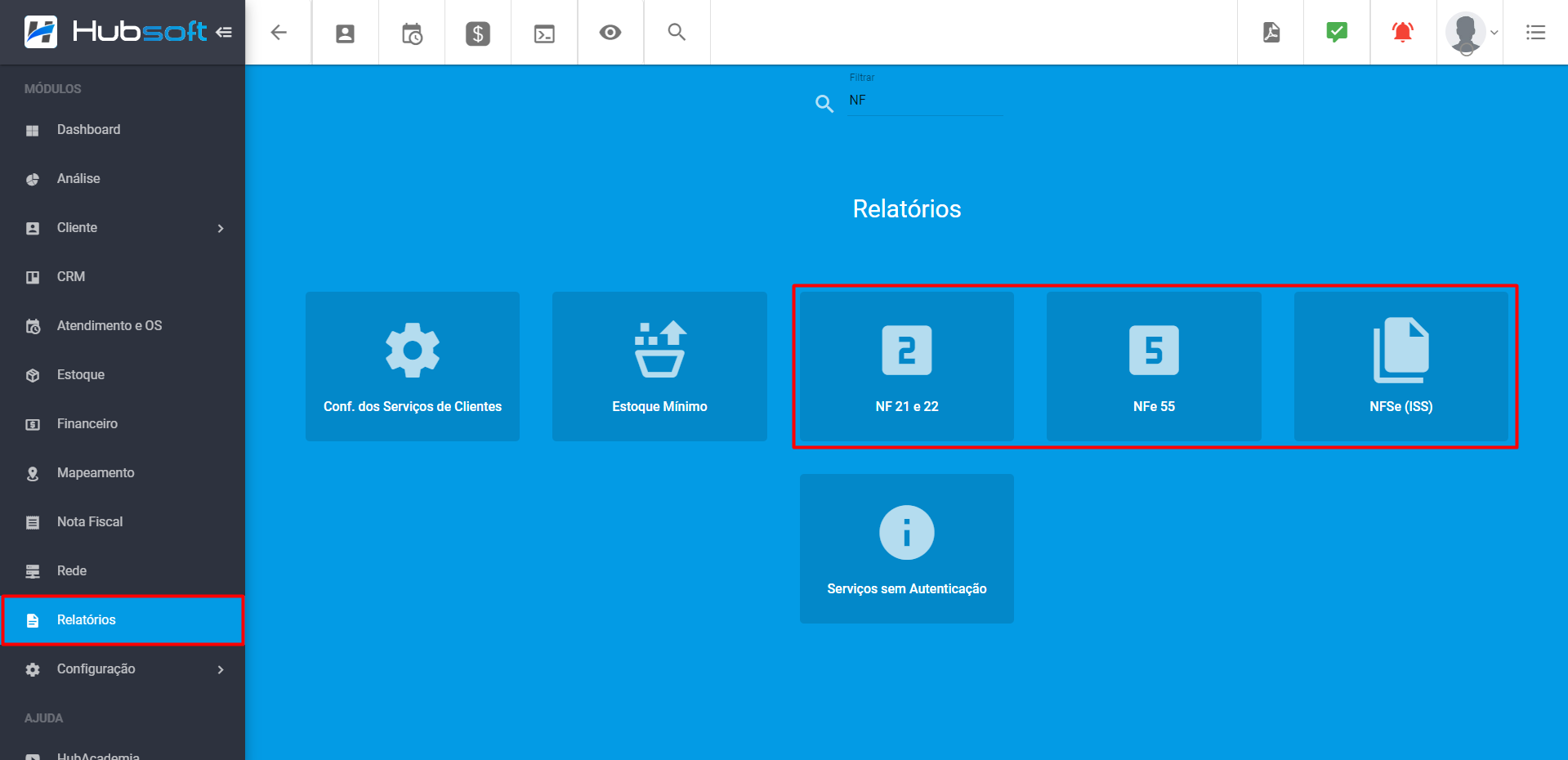Expand the user menu chevron
Screen dimensions: 1568x760
[x=1494, y=33]
